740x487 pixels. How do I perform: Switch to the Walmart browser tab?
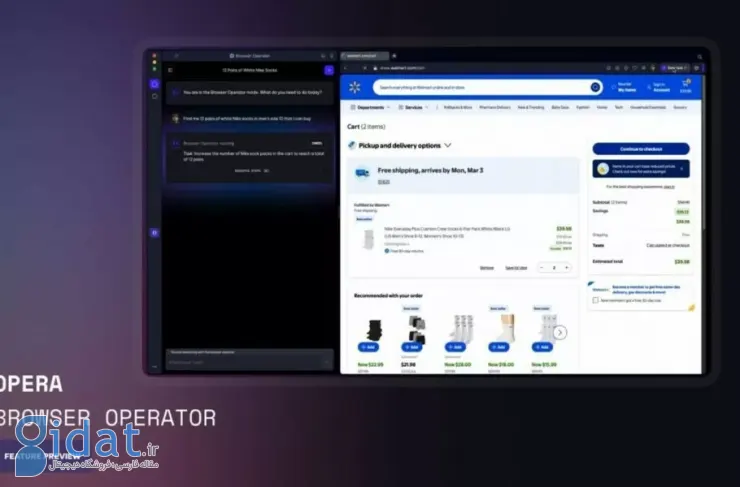365,56
